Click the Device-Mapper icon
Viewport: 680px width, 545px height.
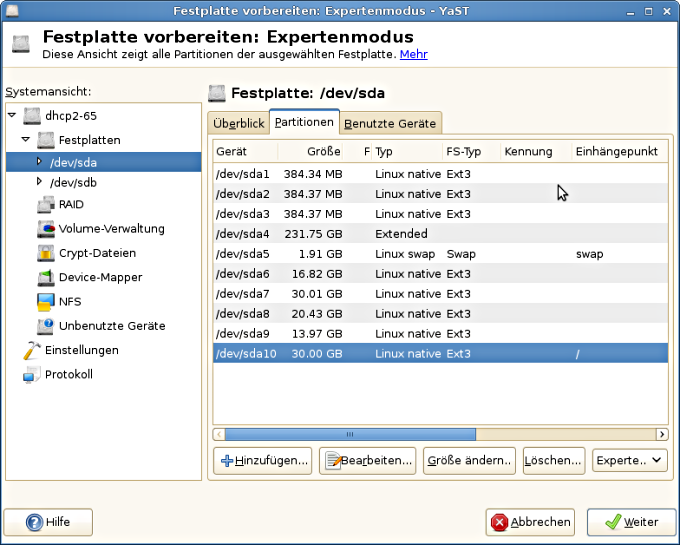(46, 277)
